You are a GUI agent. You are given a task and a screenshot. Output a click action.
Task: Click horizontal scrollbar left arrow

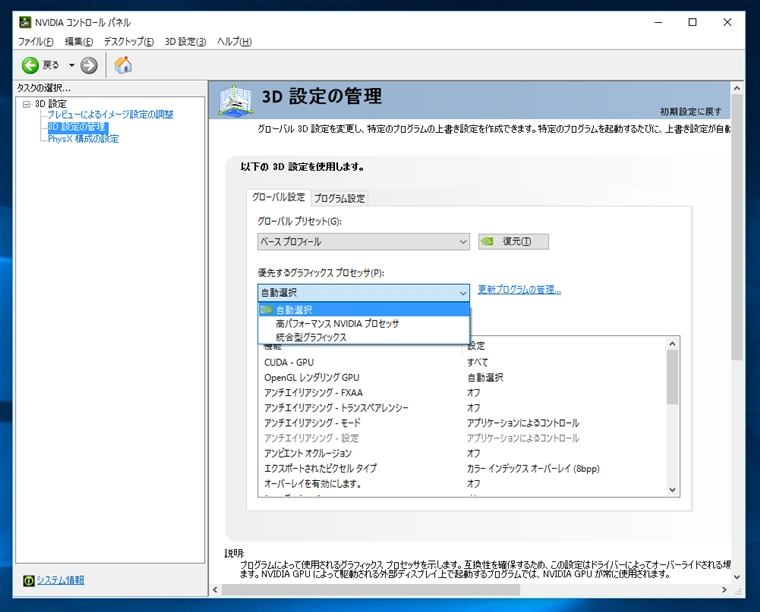pyautogui.click(x=215, y=590)
